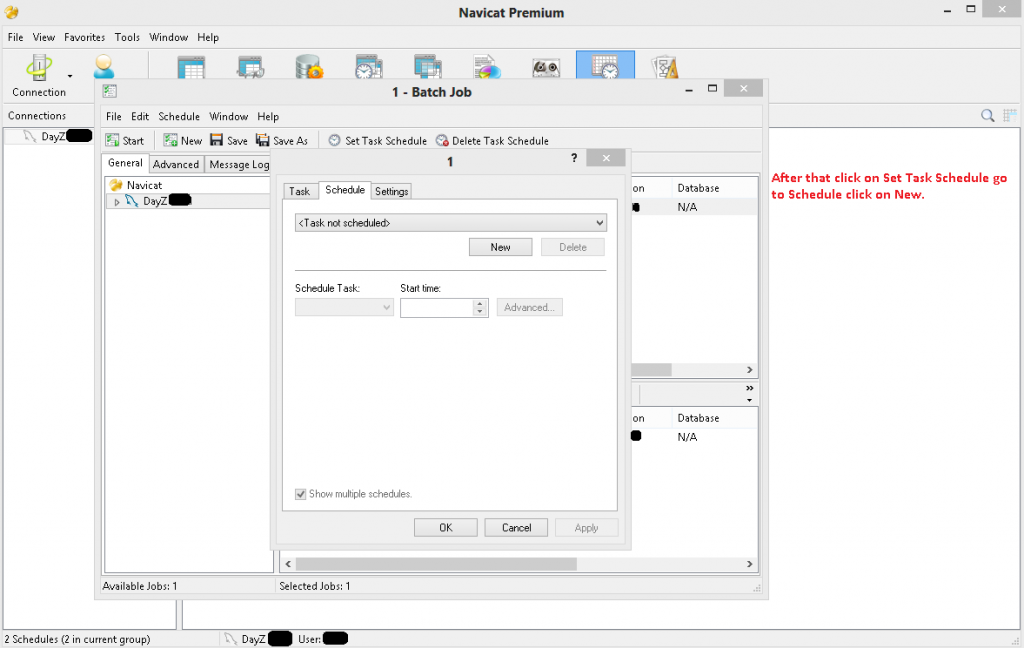Click the search magnifier icon at top right
Image resolution: width=1024 pixels, height=648 pixels.
[x=987, y=116]
